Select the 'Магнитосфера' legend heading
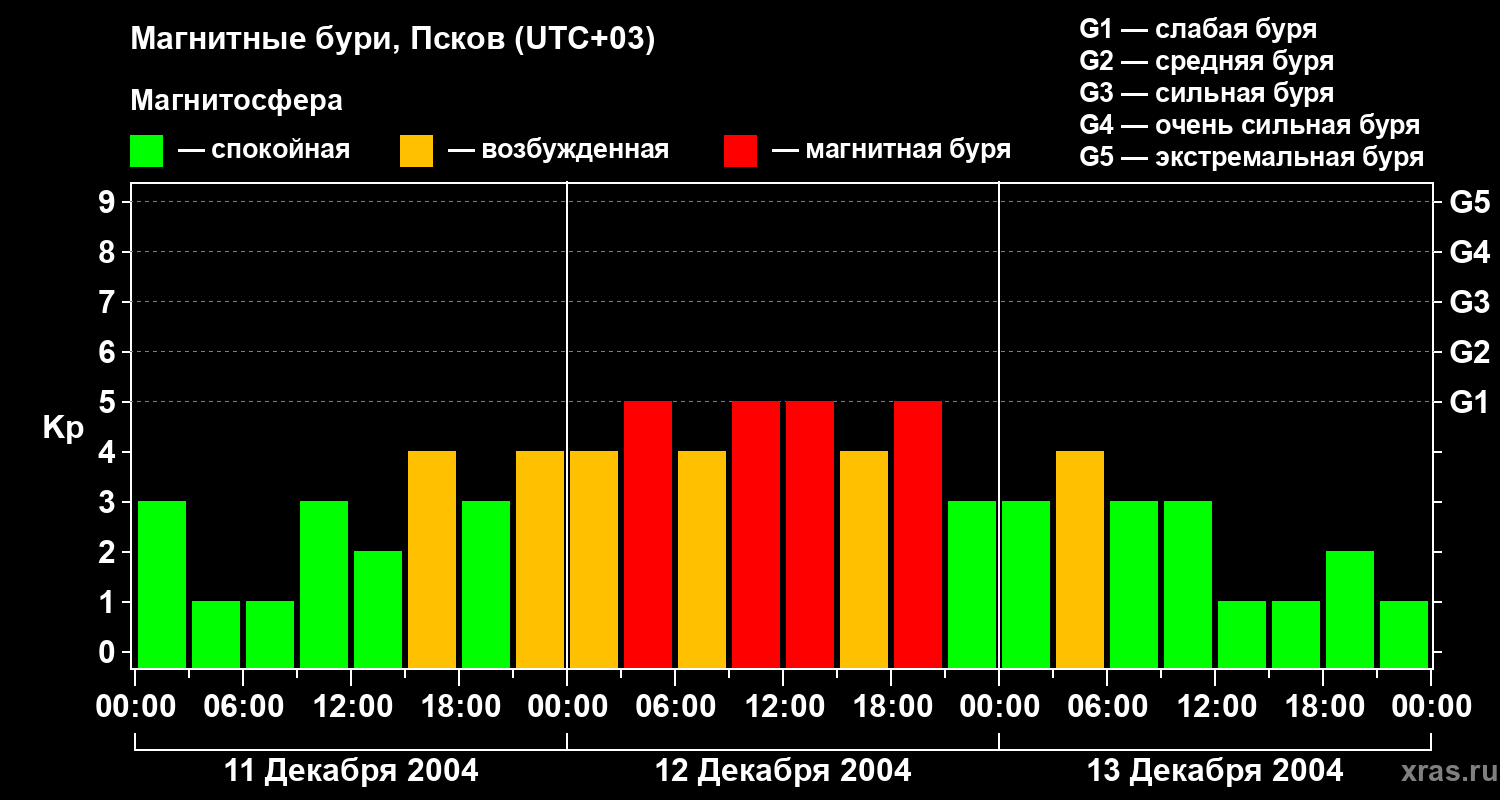Viewport: 1500px width, 800px height. point(236,101)
